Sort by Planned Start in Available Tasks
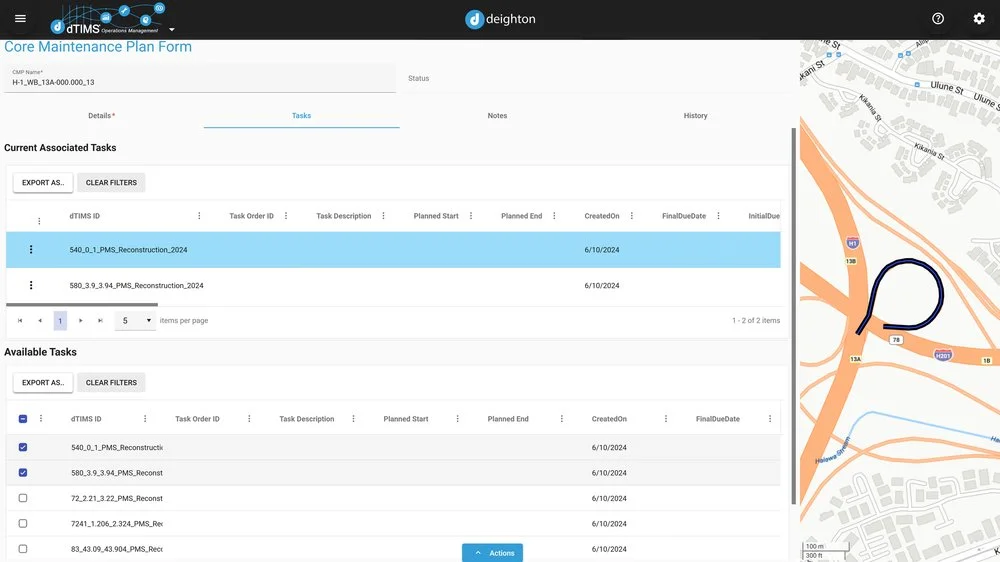 [x=406, y=418]
